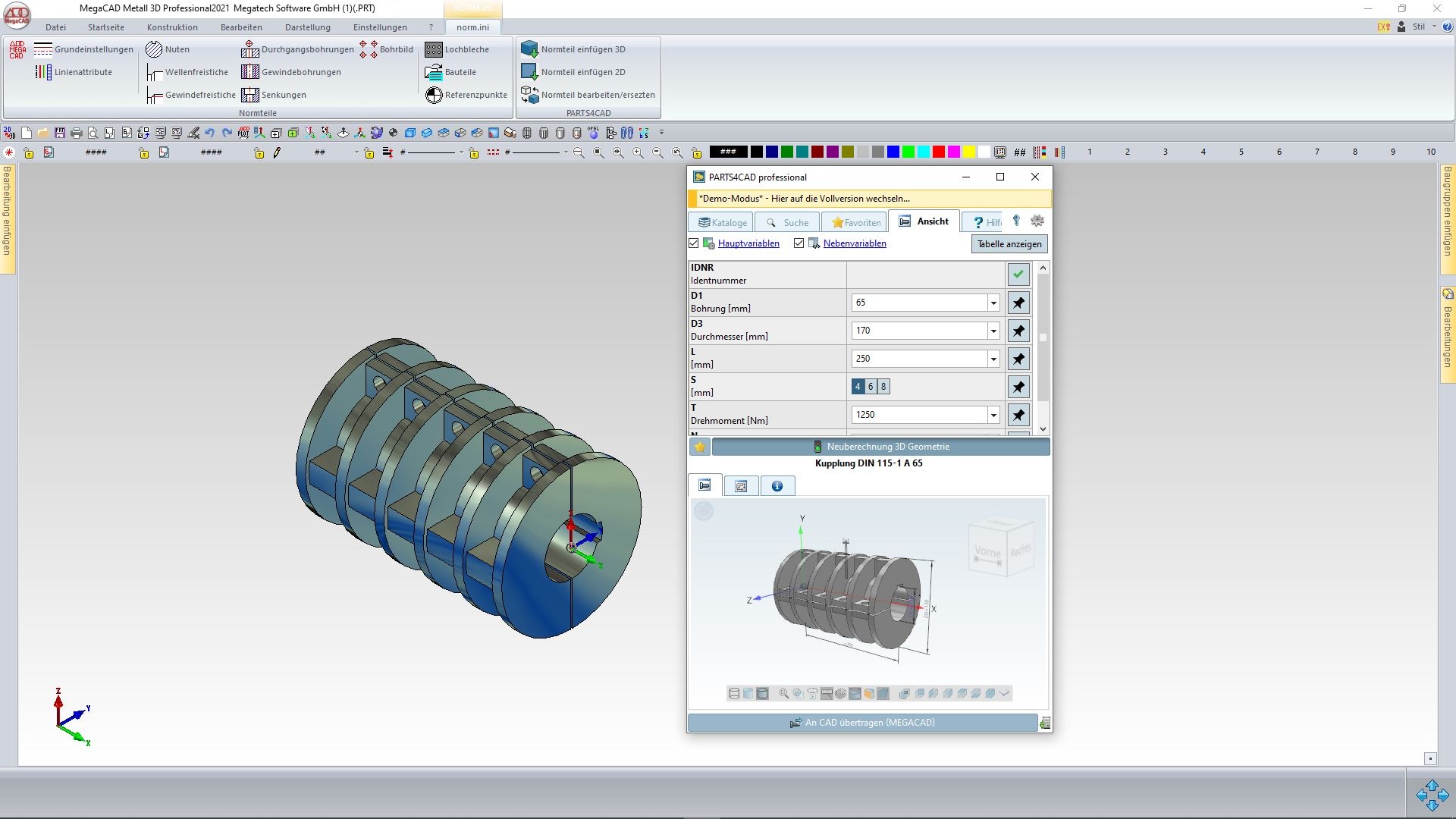The height and width of the screenshot is (819, 1456).
Task: Uncheck the Nebenvariablen checkbox
Action: [x=799, y=243]
